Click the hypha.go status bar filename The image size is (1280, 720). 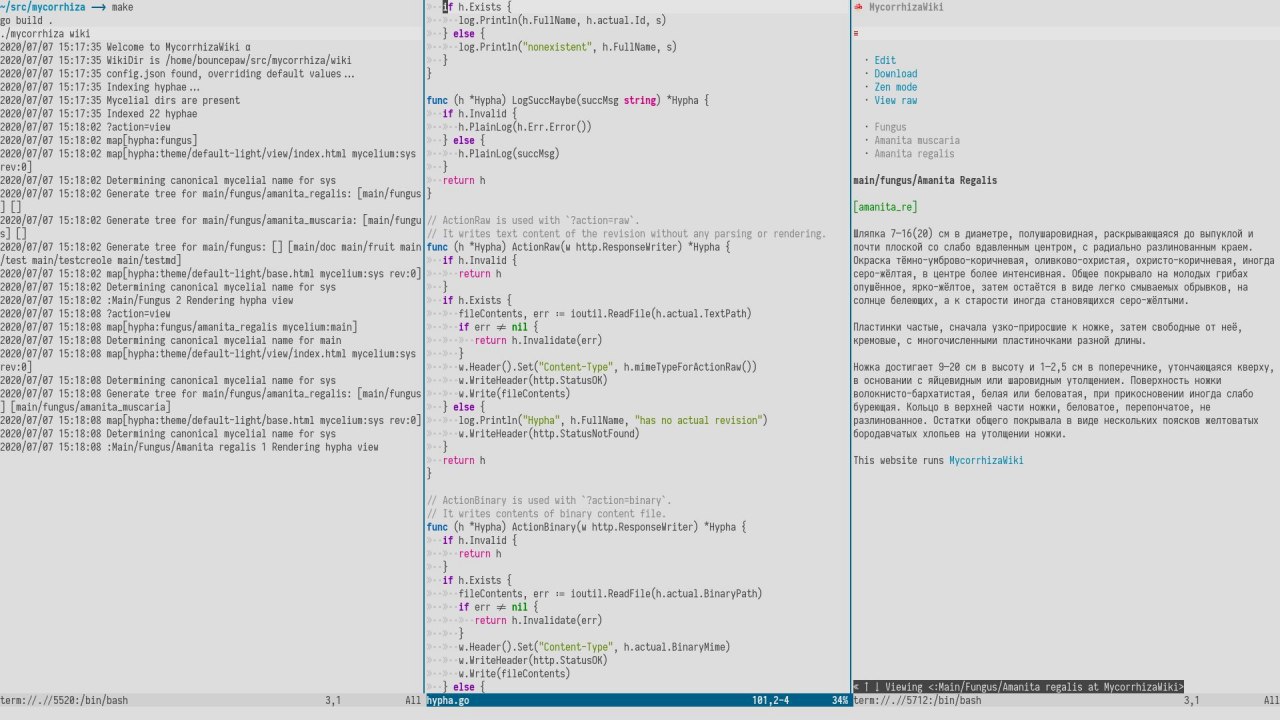pos(448,701)
